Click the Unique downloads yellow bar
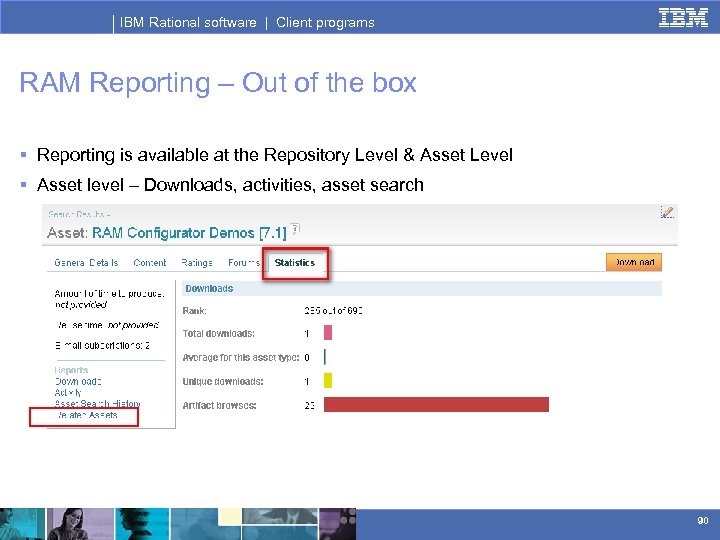 pyautogui.click(x=328, y=381)
